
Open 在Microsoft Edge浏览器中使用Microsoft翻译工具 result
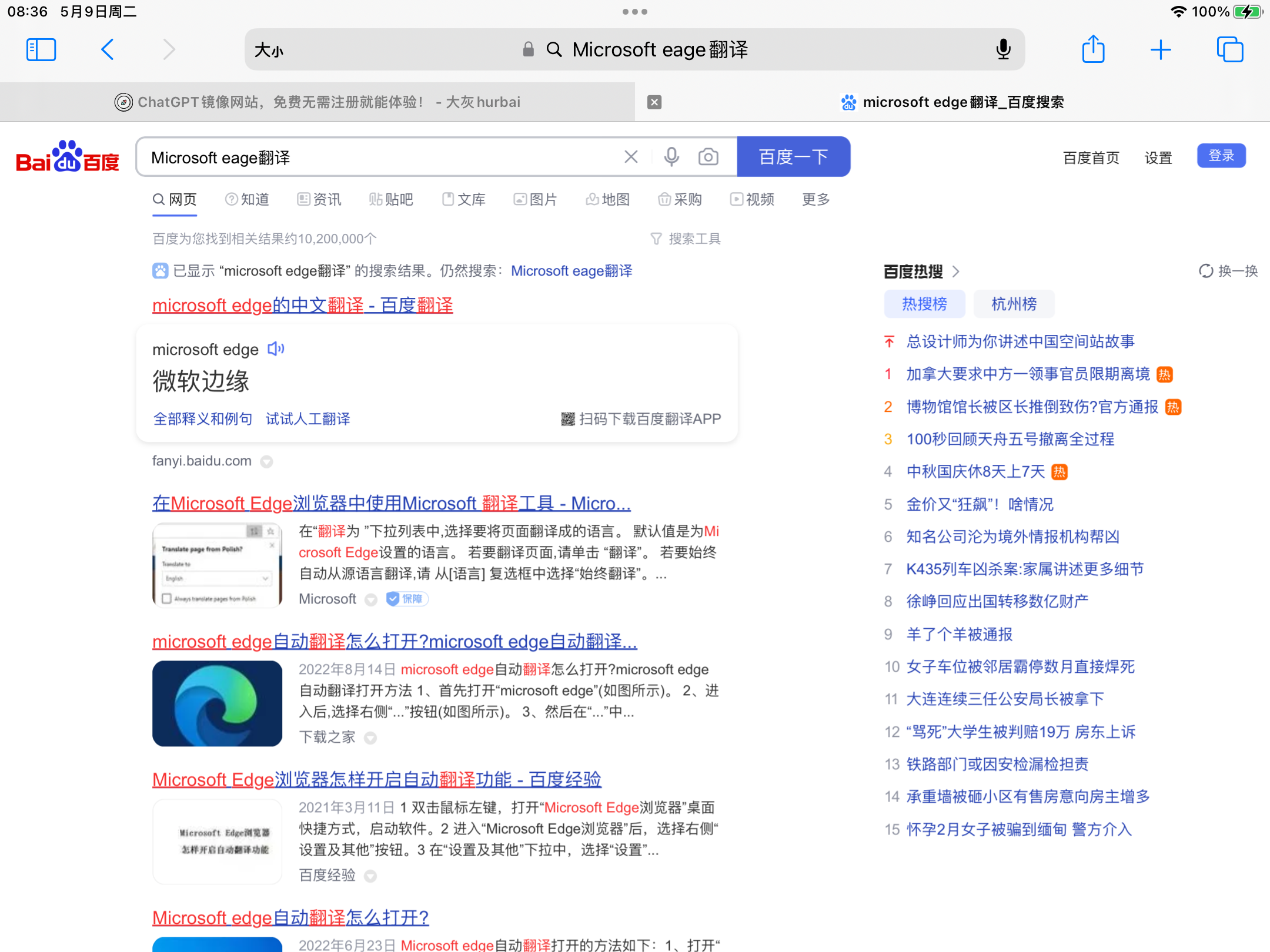(392, 504)
